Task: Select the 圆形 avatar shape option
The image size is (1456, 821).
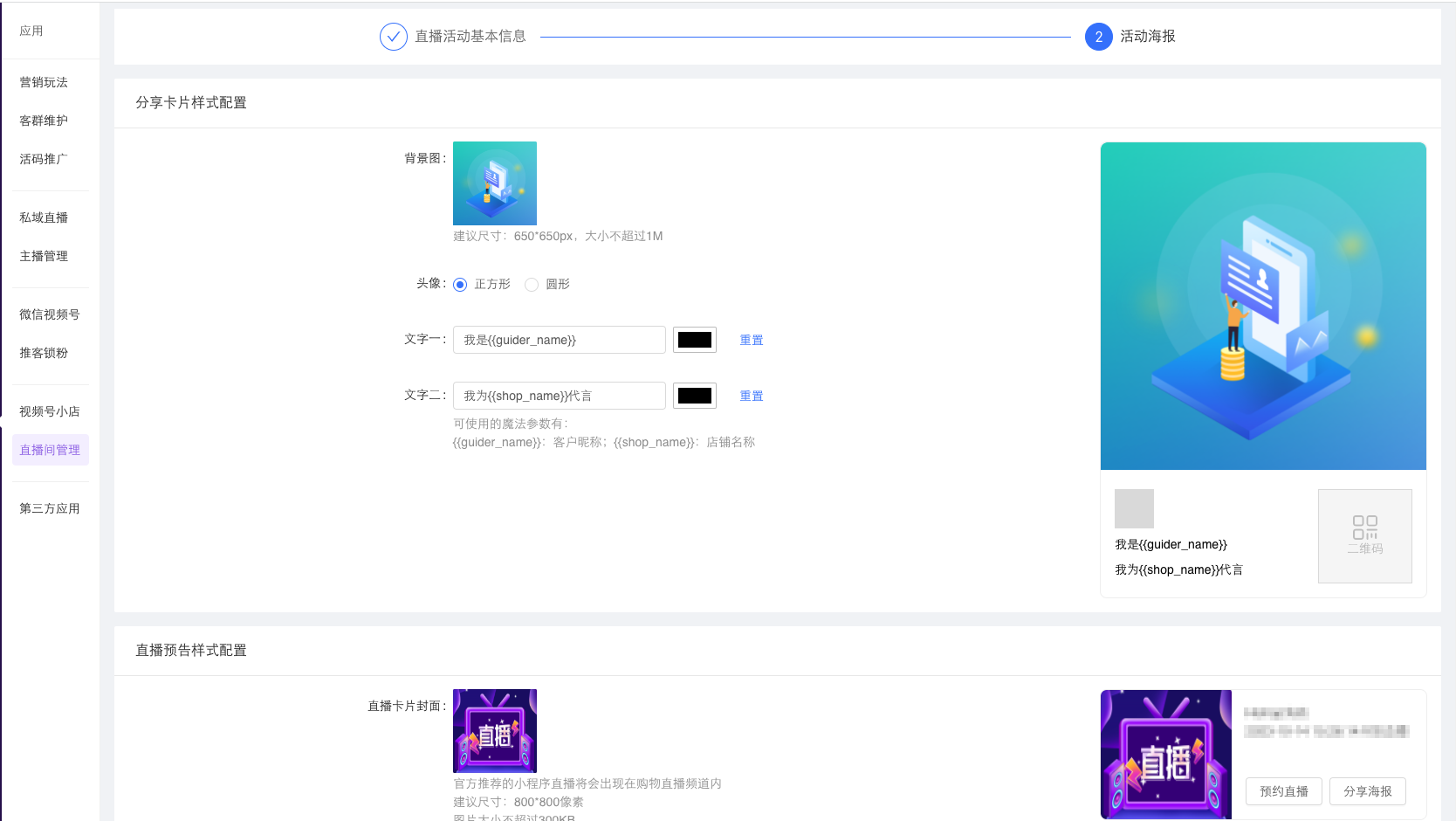Action: pyautogui.click(x=532, y=285)
